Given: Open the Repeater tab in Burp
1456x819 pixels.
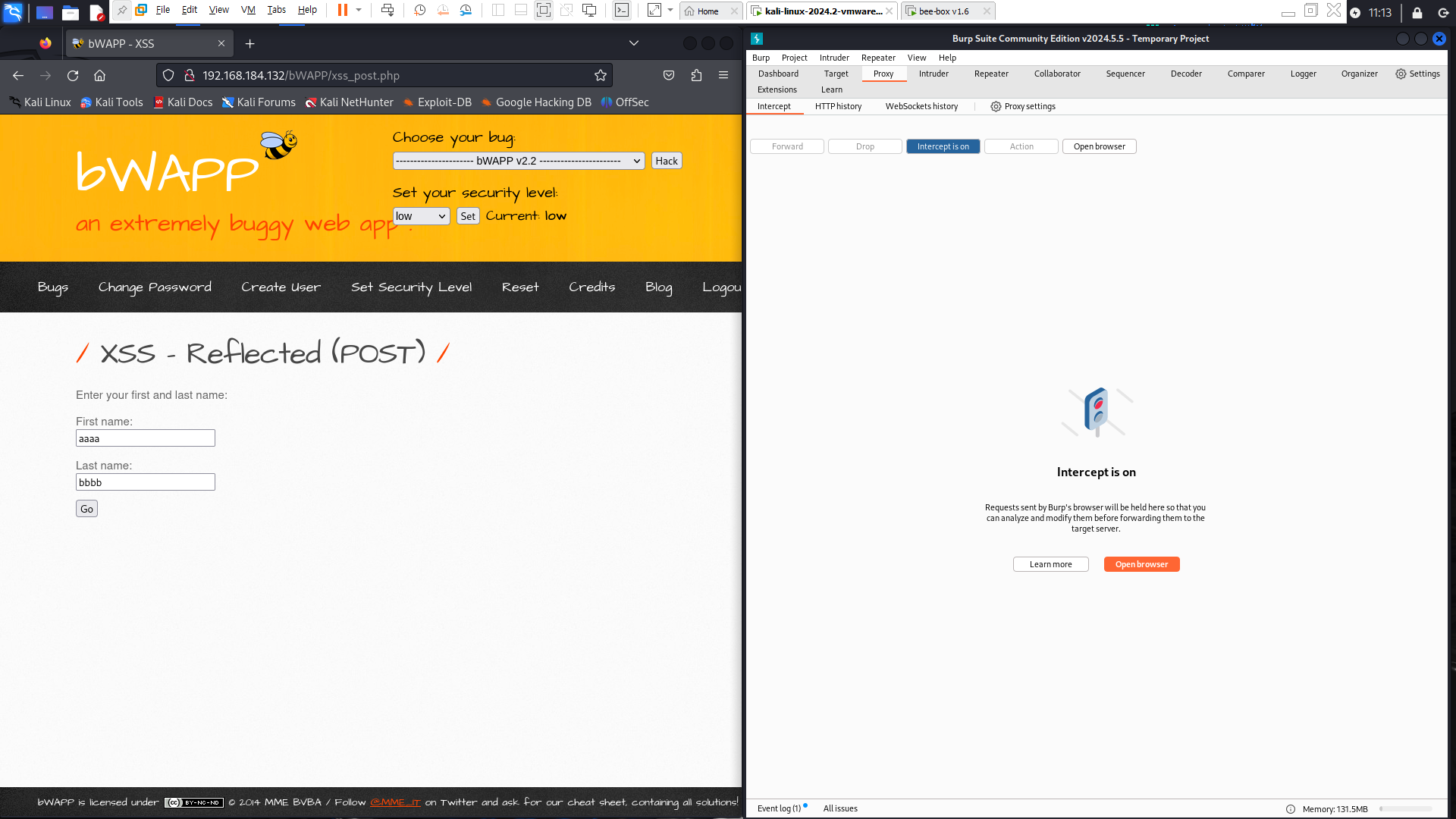Looking at the screenshot, I should [990, 74].
